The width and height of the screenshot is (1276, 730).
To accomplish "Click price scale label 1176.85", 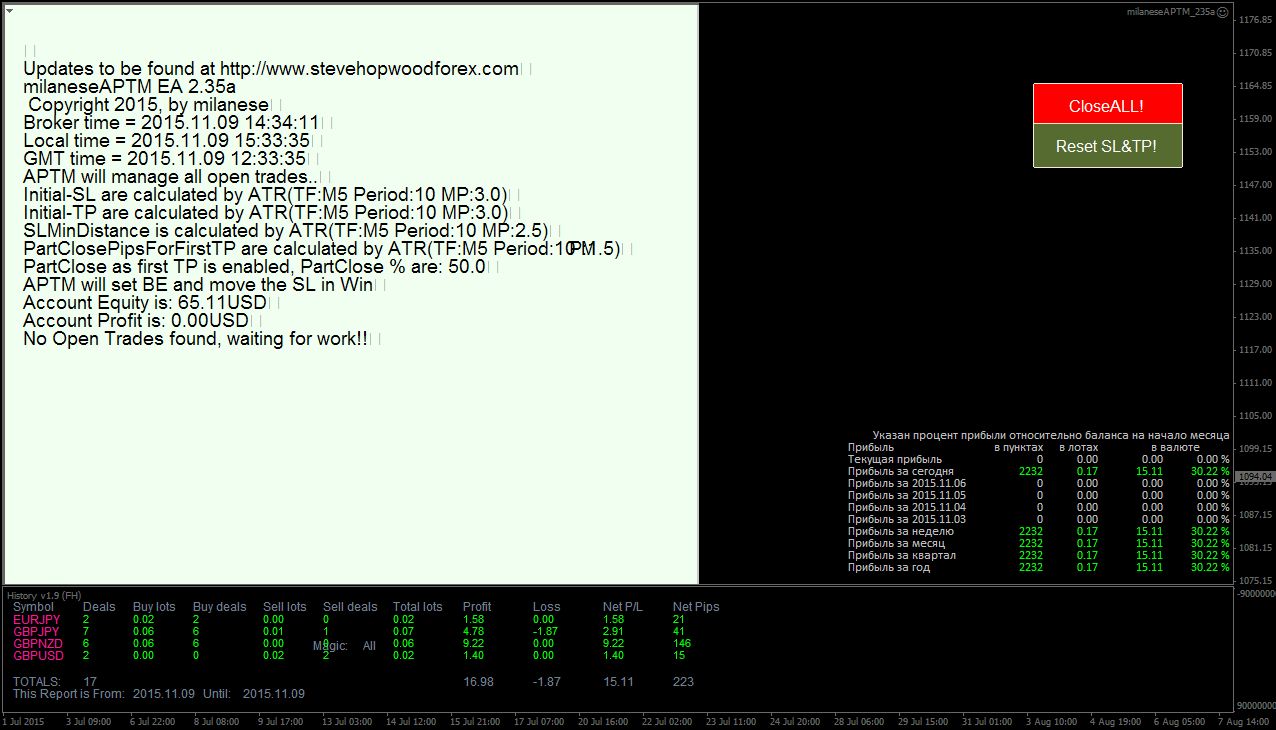I will click(1257, 20).
